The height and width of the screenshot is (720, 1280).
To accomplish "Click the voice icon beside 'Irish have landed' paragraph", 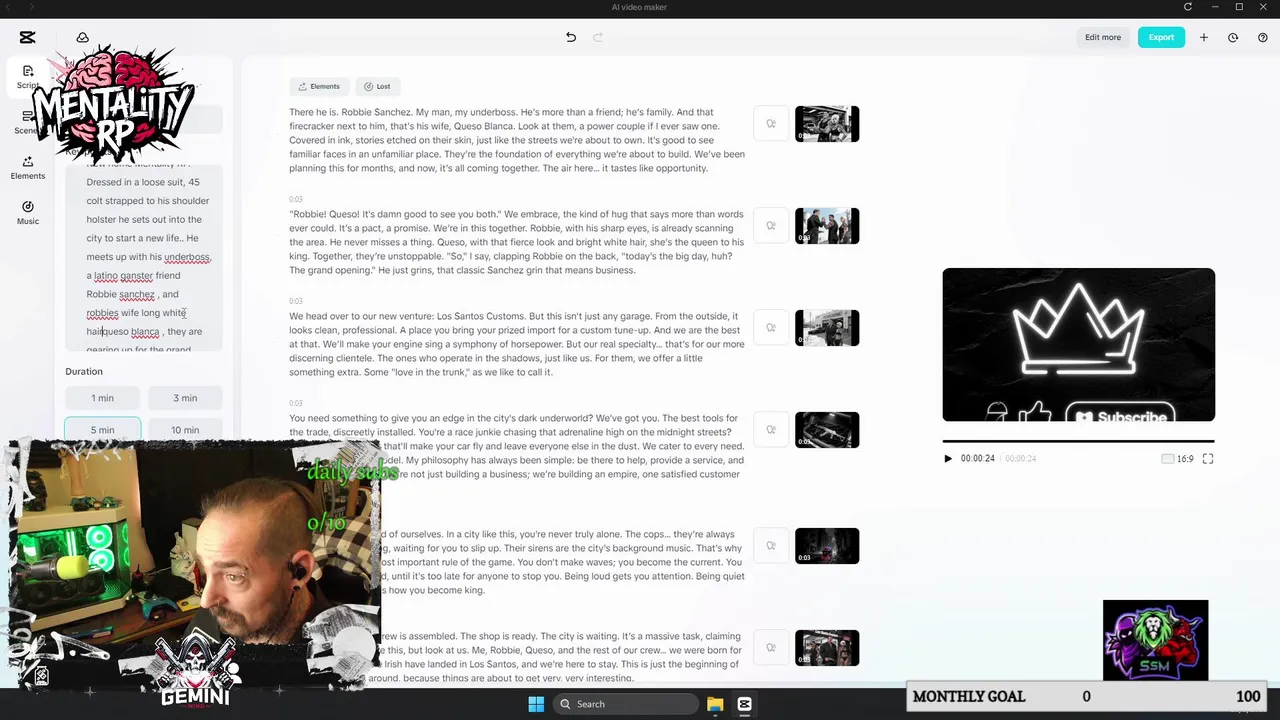I will [x=771, y=648].
